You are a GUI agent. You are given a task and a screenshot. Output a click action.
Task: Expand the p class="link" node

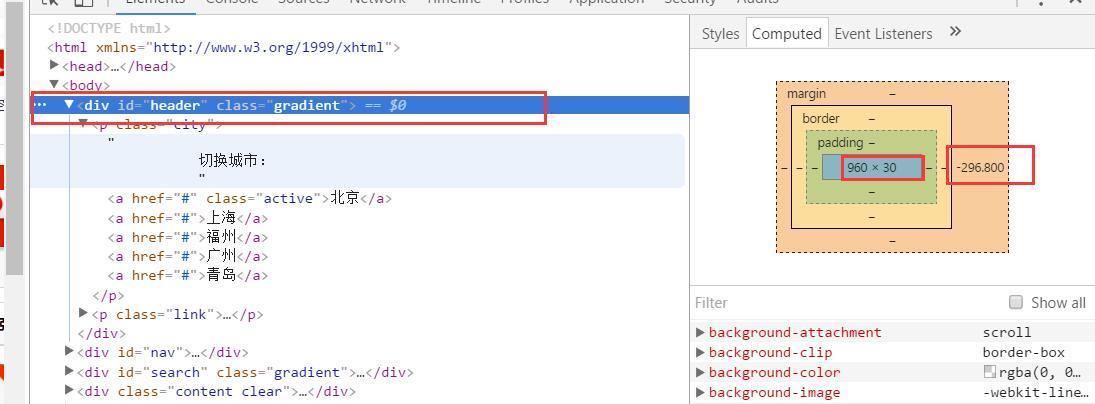84,313
